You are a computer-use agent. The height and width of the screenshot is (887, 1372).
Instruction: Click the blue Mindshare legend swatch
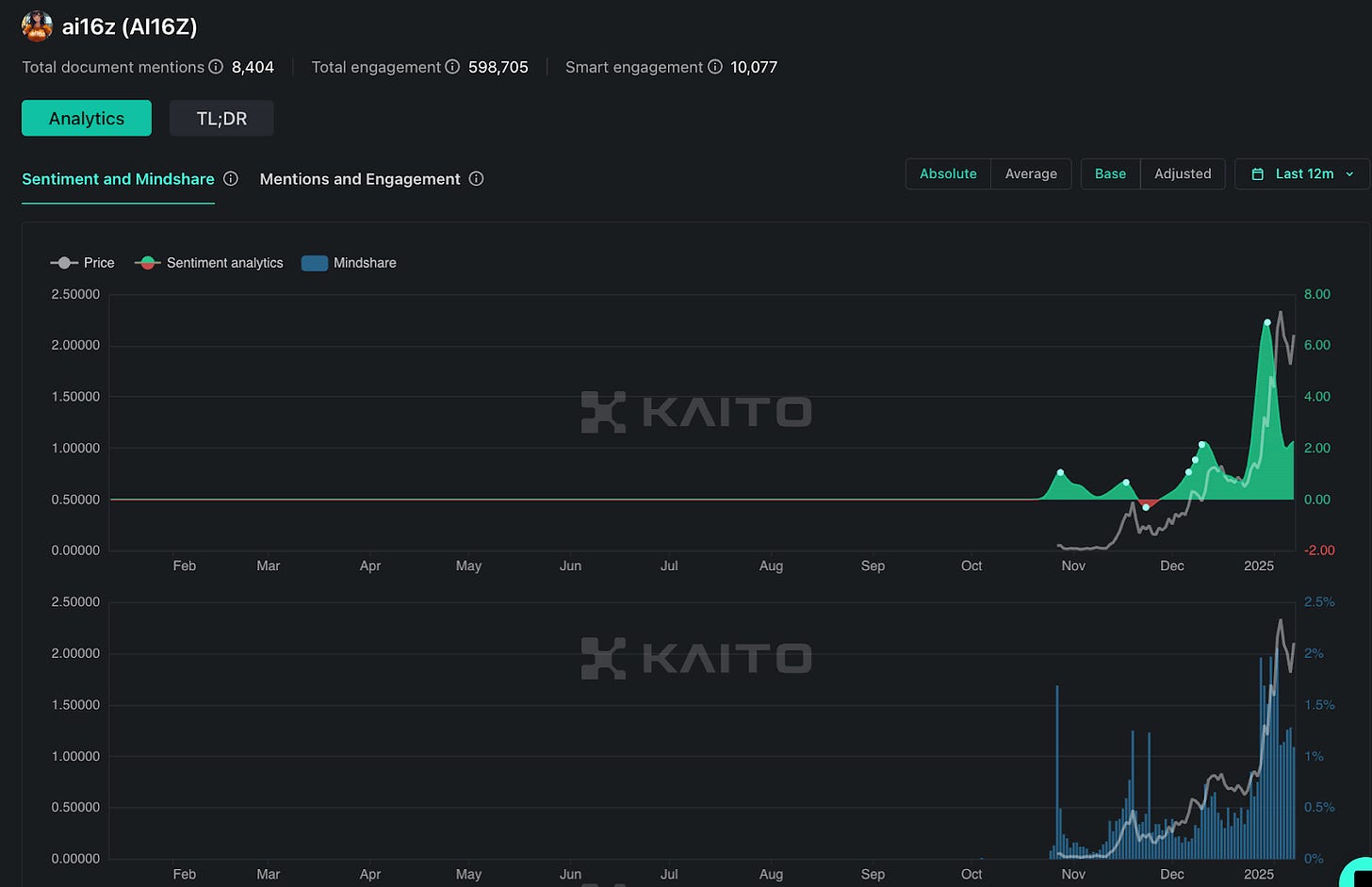(314, 263)
